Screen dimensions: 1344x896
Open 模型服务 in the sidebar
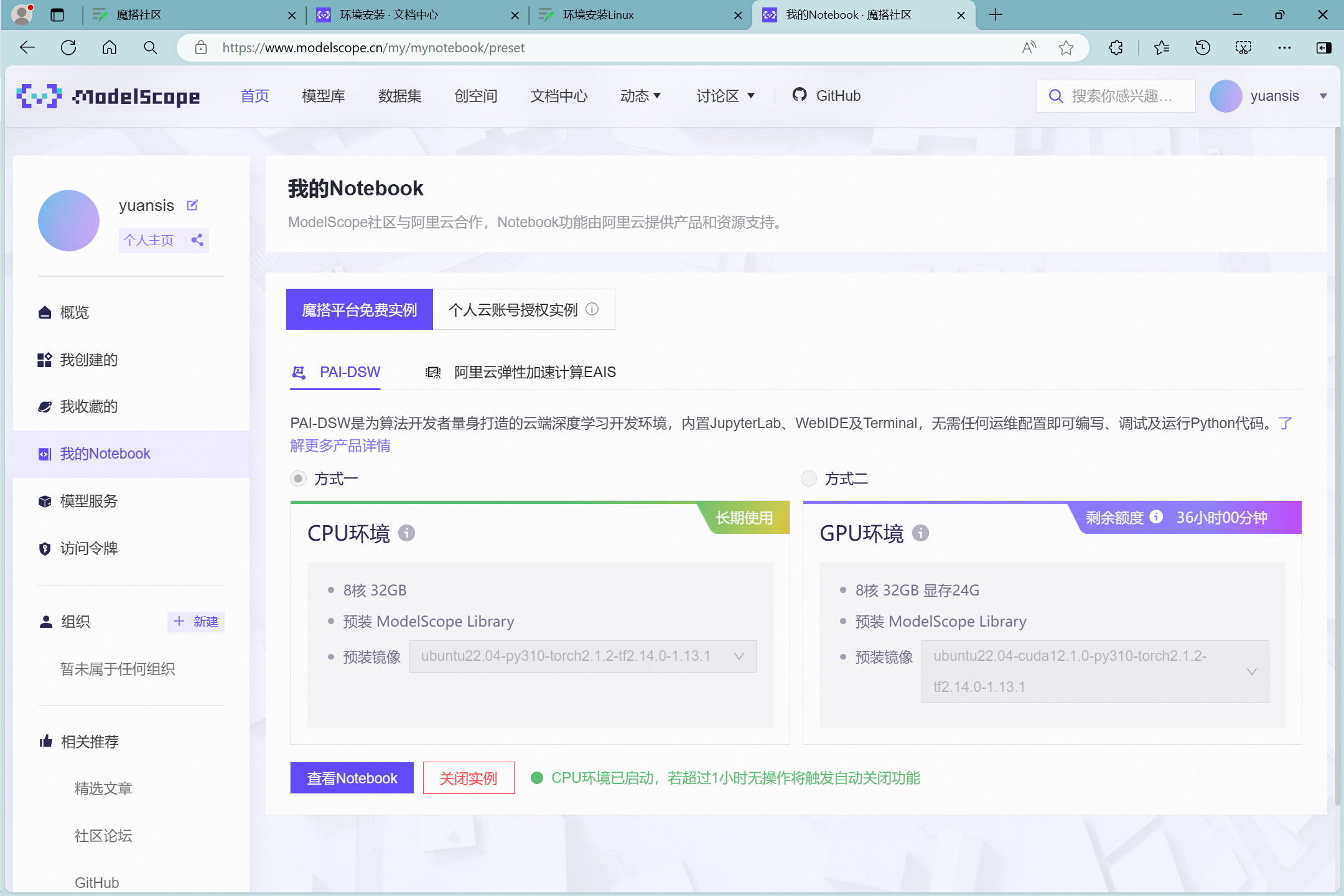point(131,502)
